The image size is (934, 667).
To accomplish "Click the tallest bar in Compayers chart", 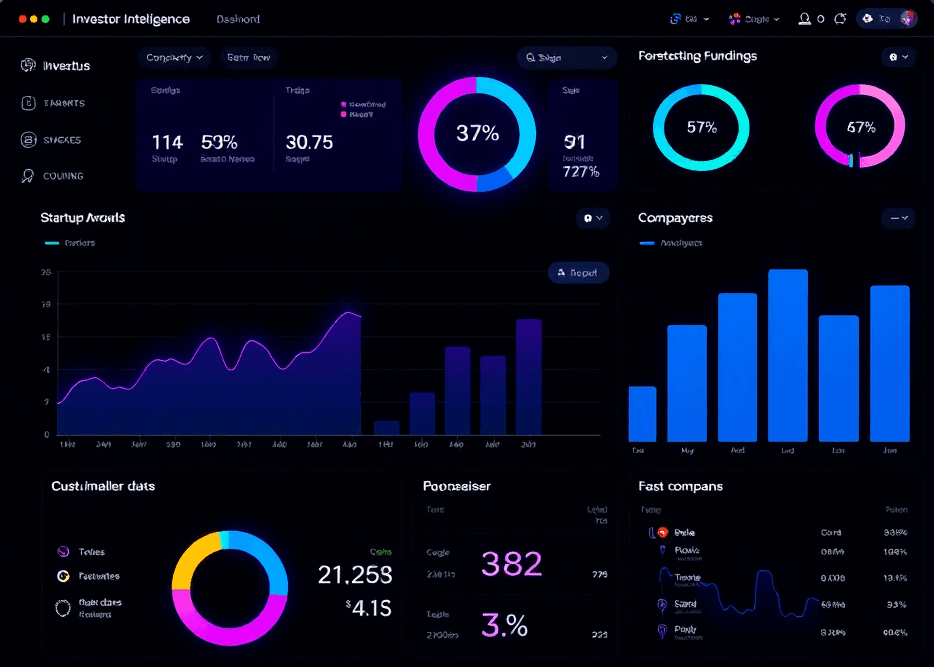I will coord(787,350).
